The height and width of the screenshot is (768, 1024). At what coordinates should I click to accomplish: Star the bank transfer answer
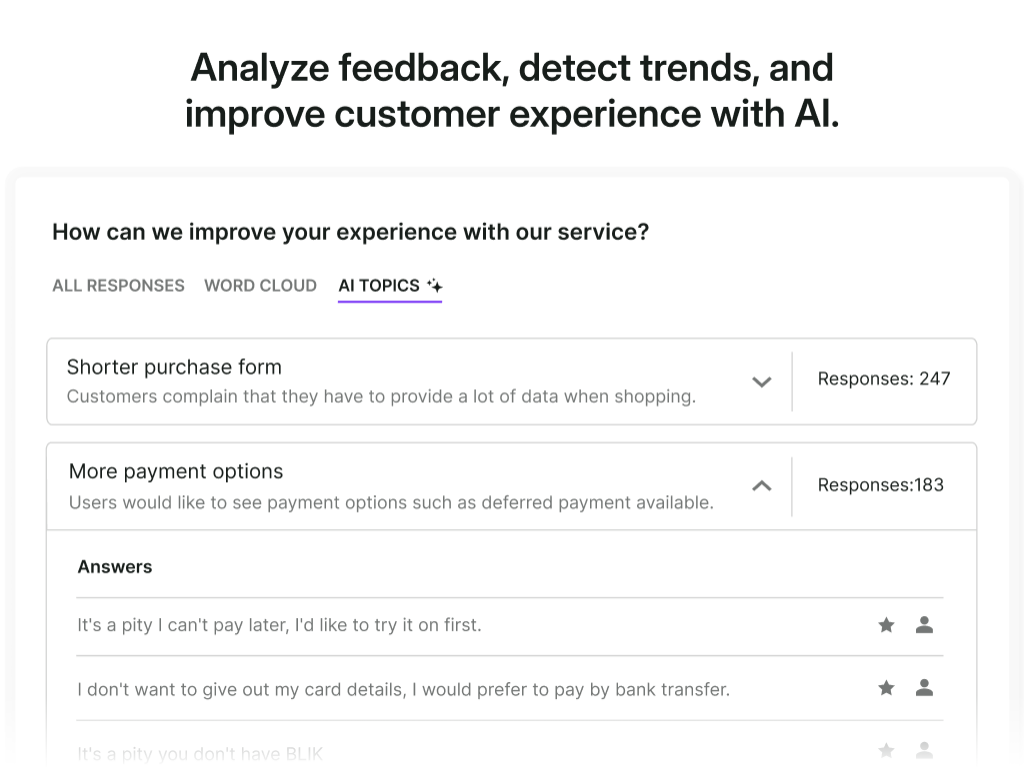pos(886,688)
